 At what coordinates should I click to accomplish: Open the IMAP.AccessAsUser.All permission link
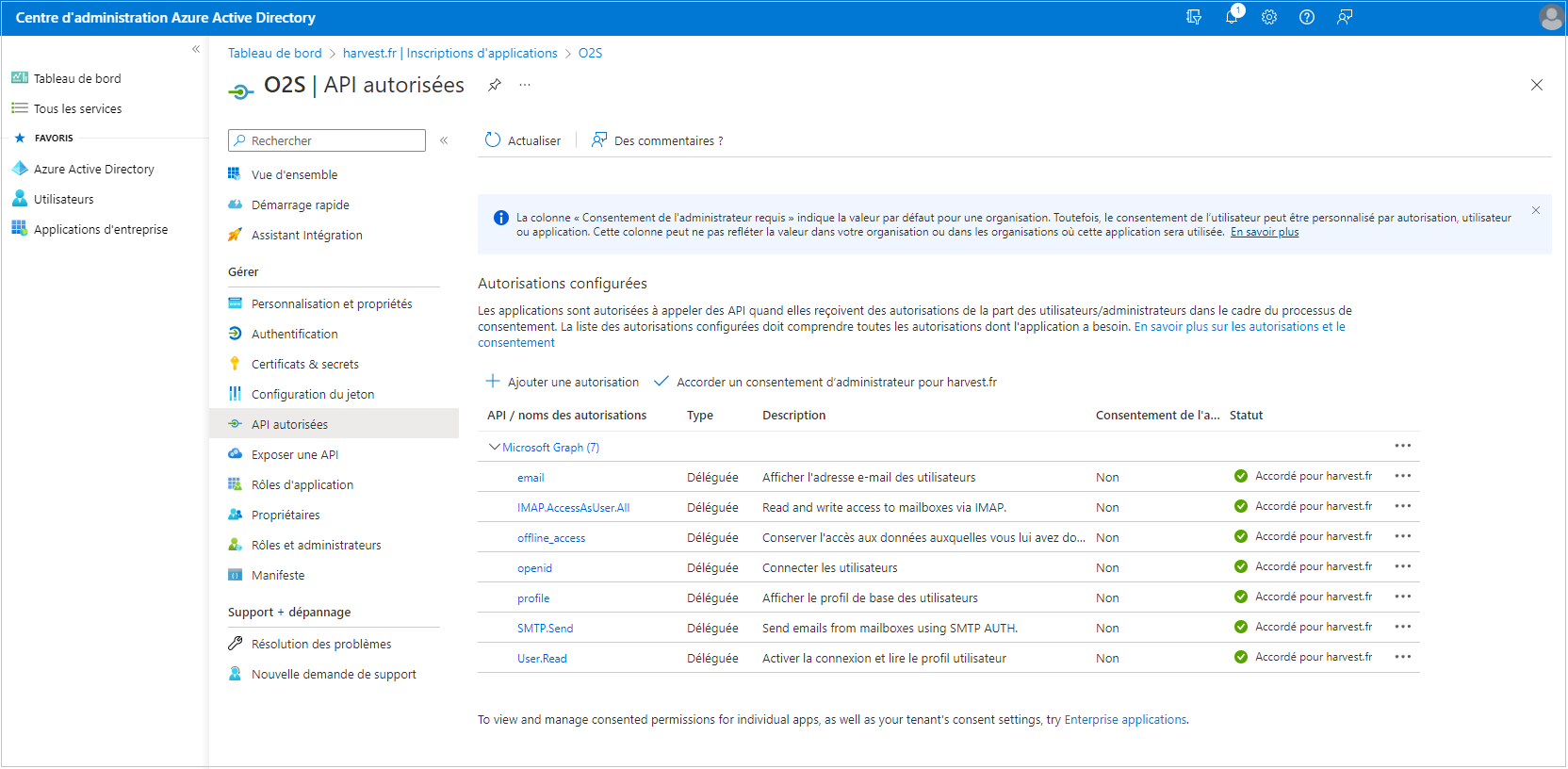(573, 508)
